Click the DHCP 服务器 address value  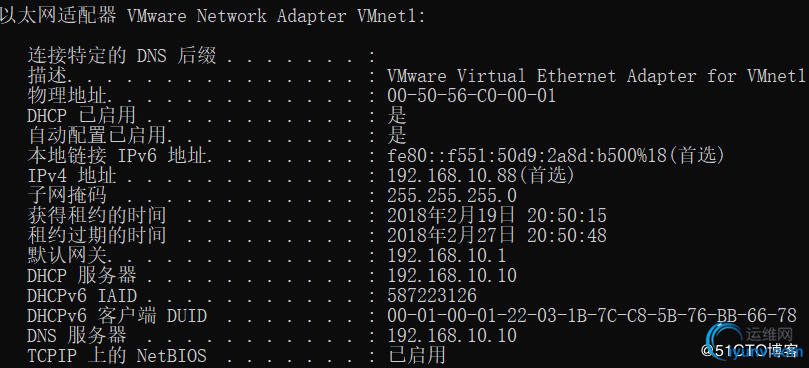tap(451, 276)
